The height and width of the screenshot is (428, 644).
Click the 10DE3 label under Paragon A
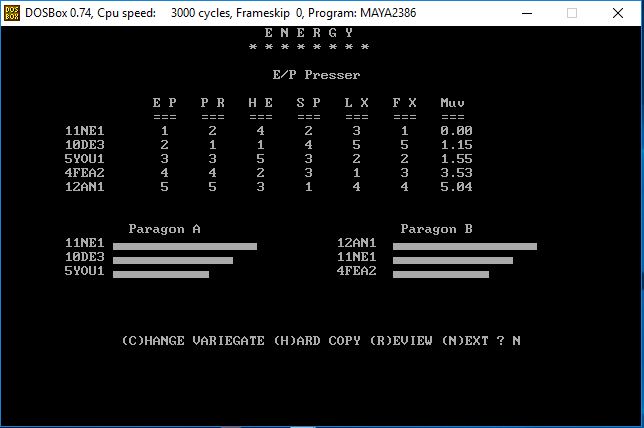coord(85,257)
